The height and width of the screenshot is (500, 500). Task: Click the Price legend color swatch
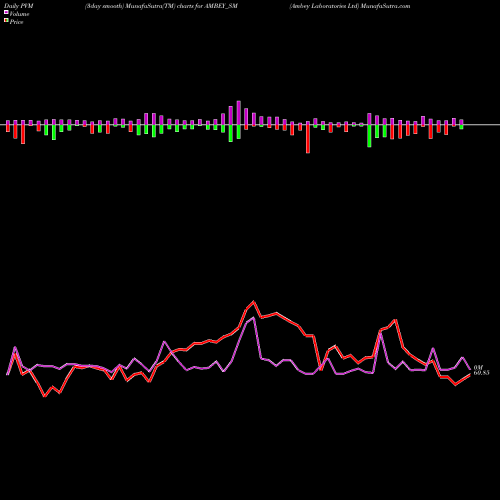tap(6, 21)
